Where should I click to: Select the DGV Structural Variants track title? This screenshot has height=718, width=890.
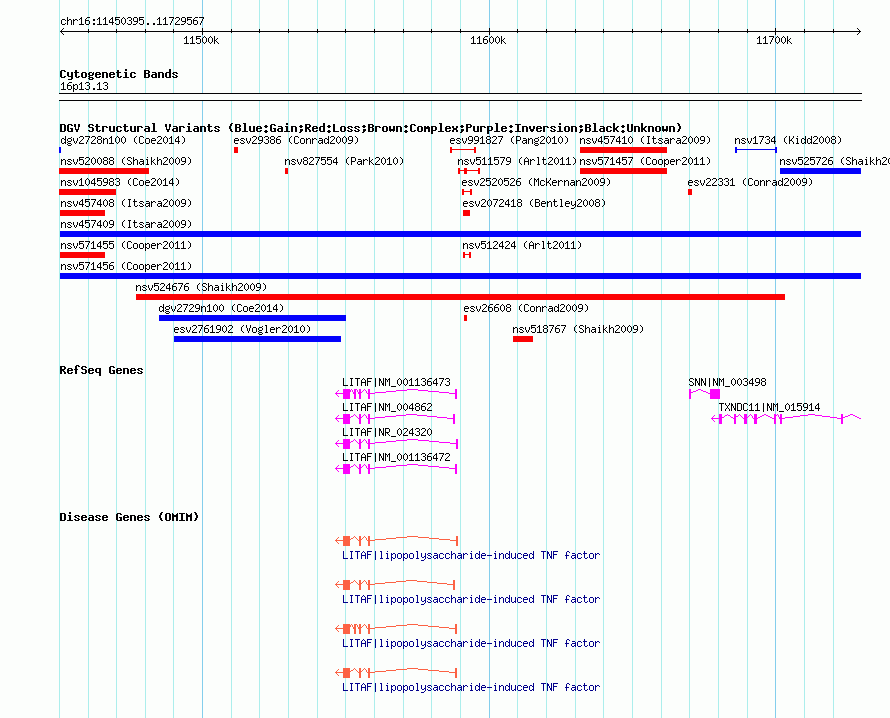tap(371, 128)
